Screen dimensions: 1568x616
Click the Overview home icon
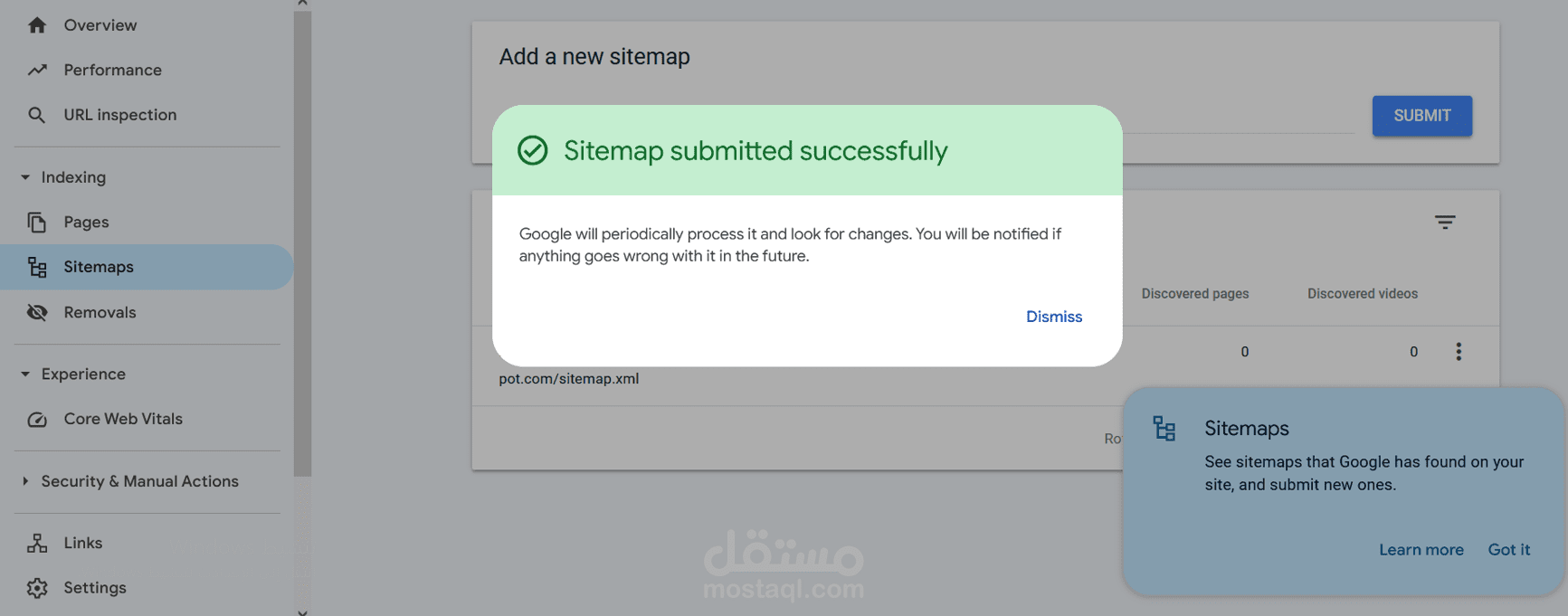pos(37,25)
